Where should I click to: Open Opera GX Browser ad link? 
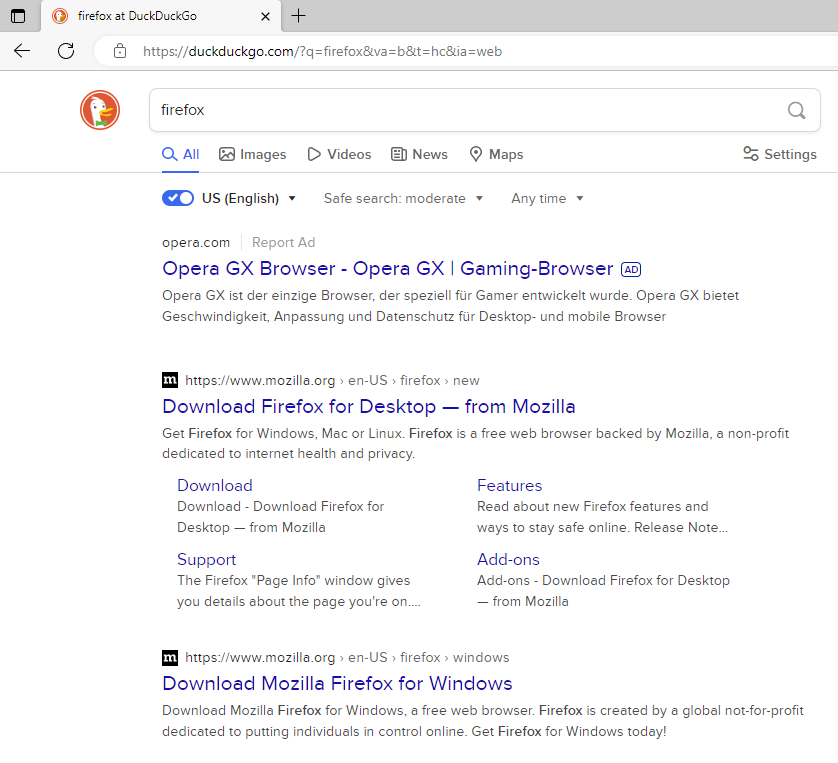pos(387,268)
